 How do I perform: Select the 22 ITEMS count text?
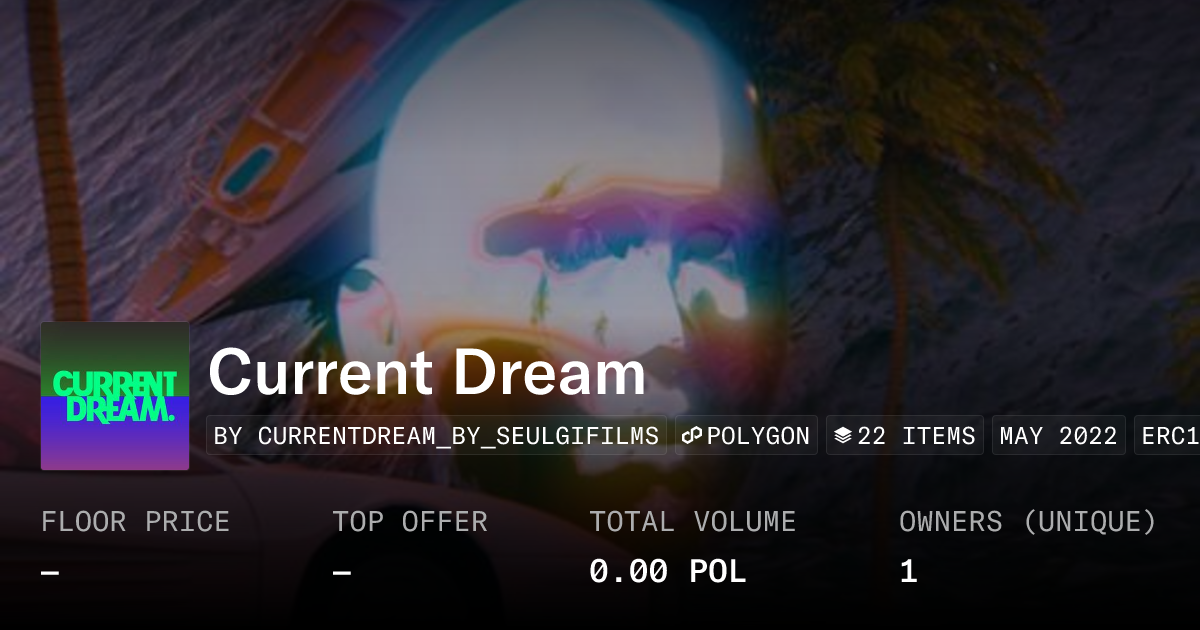point(916,436)
